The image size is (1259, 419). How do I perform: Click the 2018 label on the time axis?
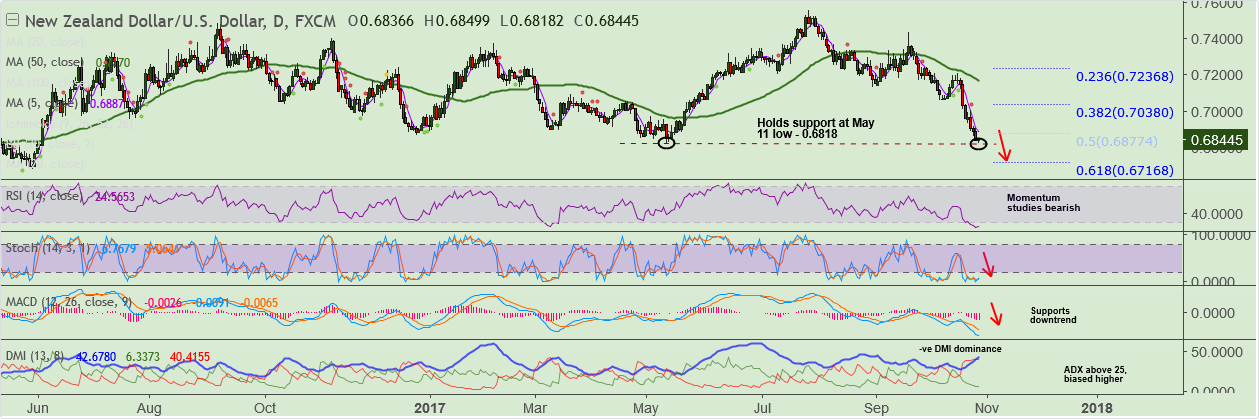point(1097,408)
